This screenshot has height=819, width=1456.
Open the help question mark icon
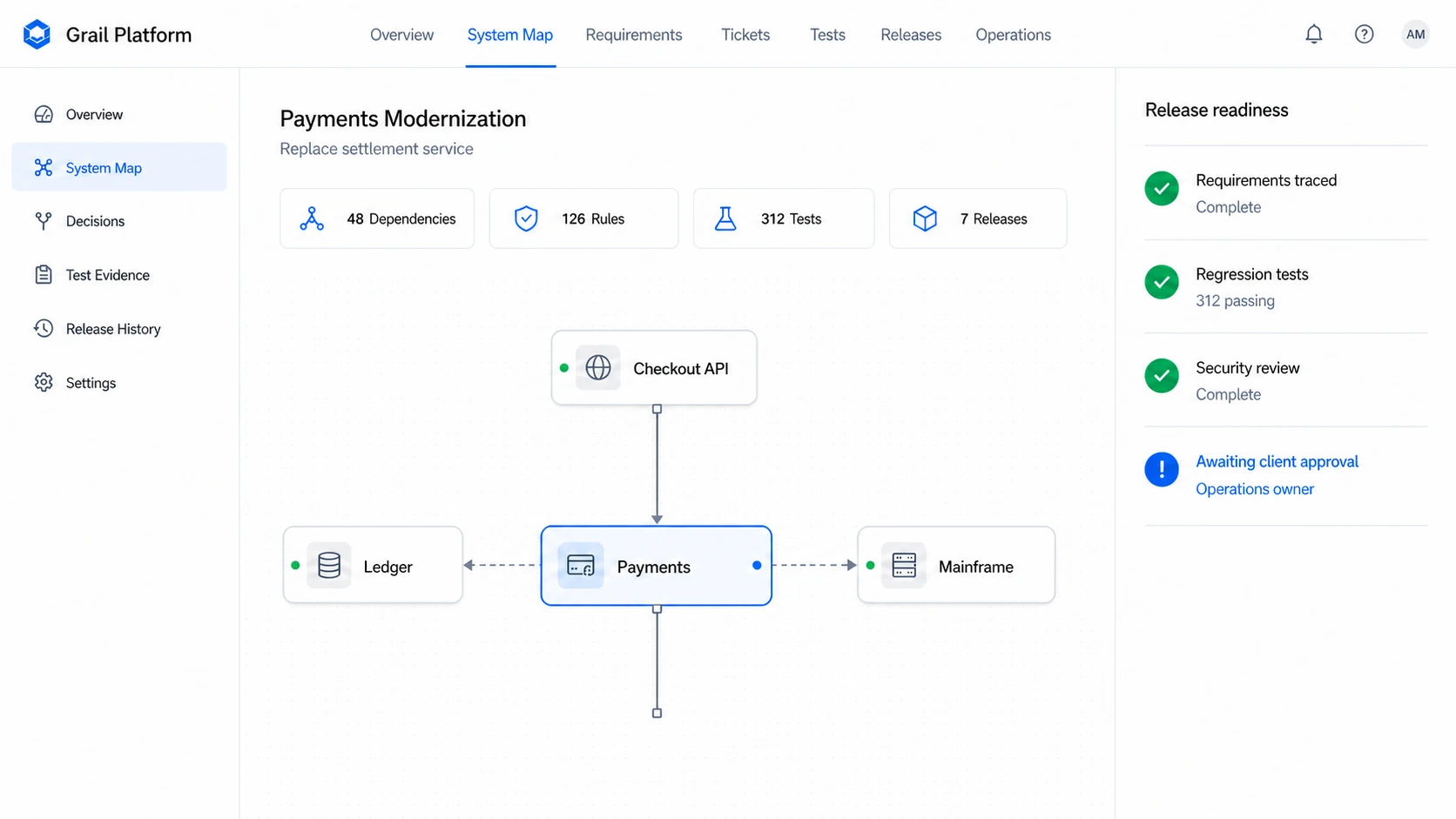[x=1365, y=35]
